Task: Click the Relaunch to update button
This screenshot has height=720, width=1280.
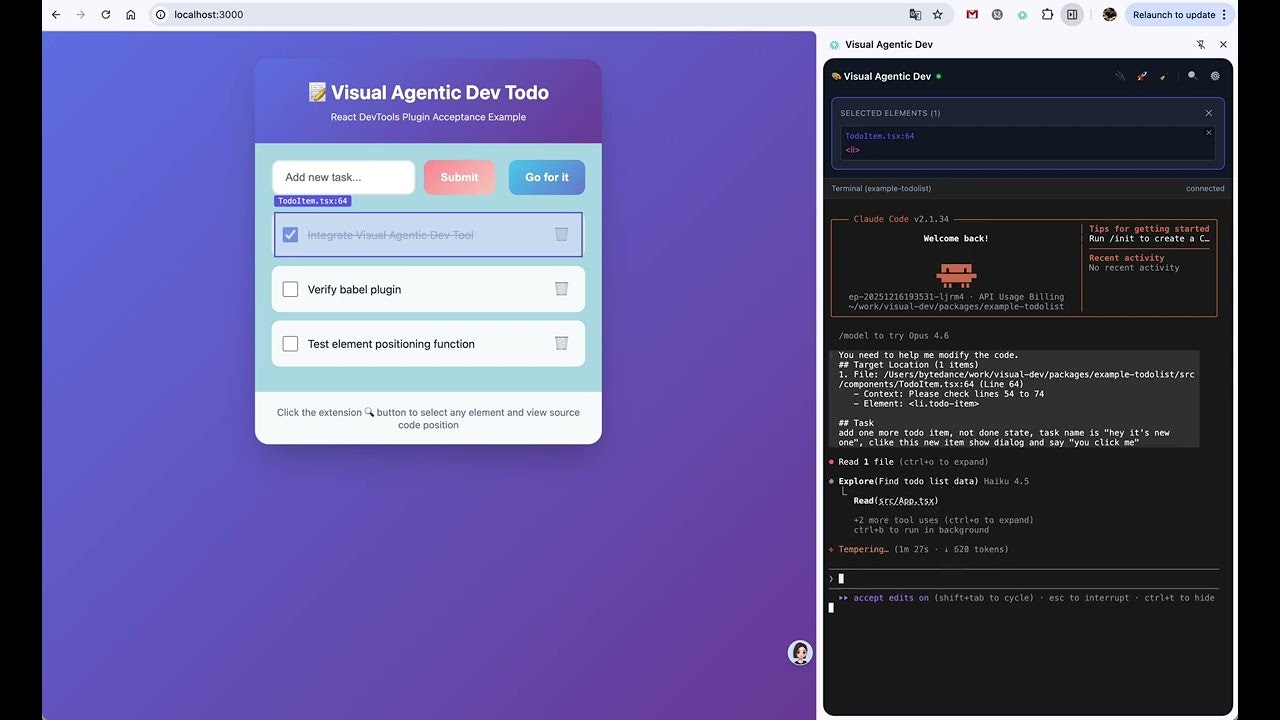Action: point(1174,15)
